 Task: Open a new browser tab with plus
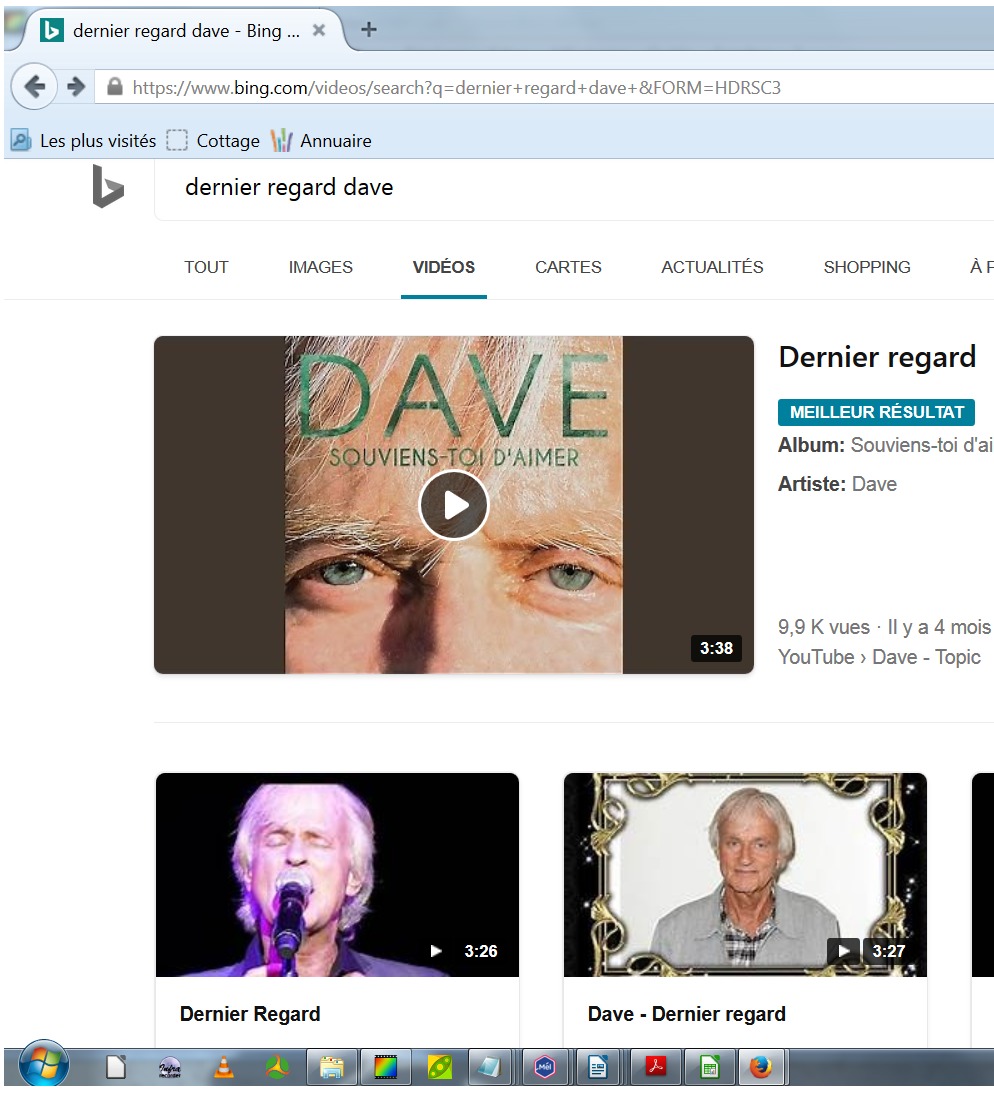369,29
